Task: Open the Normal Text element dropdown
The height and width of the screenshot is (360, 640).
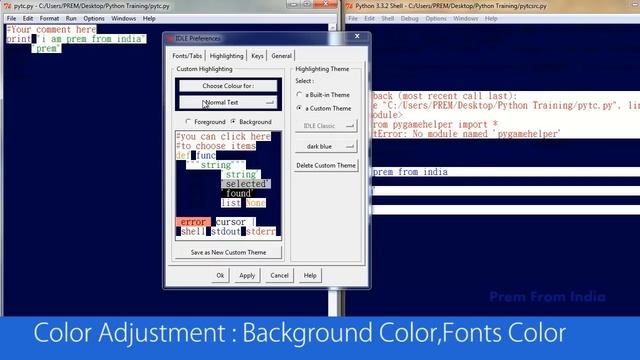Action: pyautogui.click(x=228, y=102)
